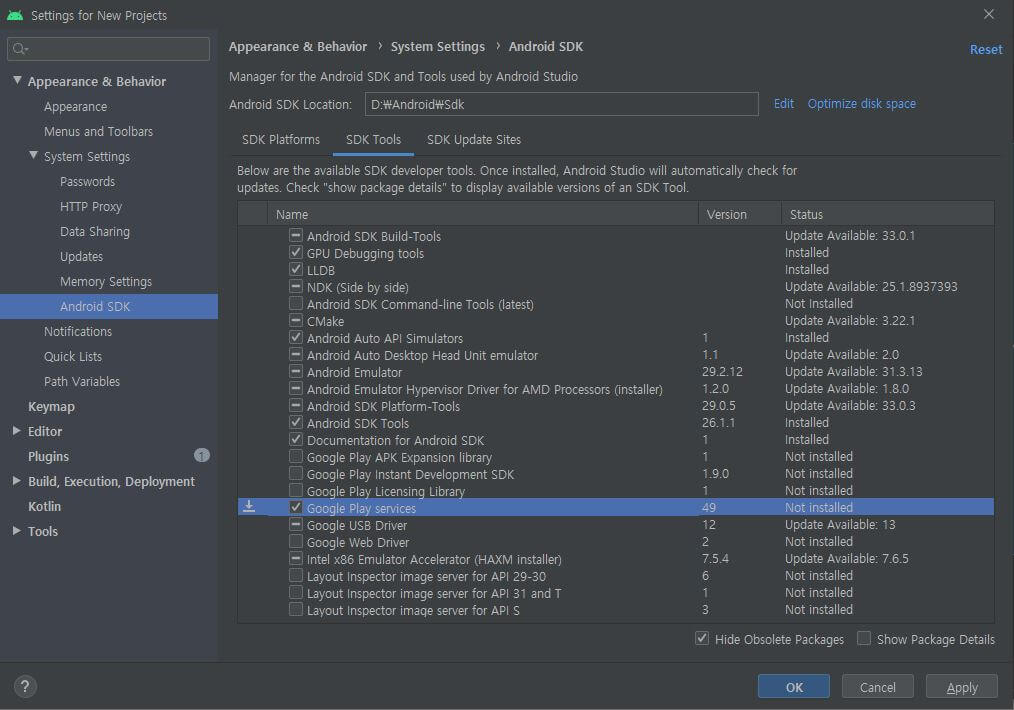Collapse Appearance & Behavior tree node

point(17,80)
